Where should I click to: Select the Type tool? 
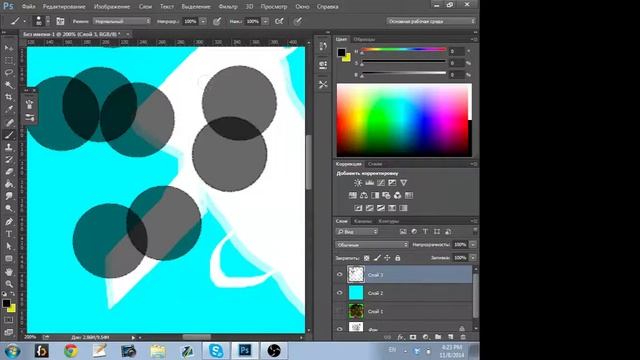[x=9, y=234]
